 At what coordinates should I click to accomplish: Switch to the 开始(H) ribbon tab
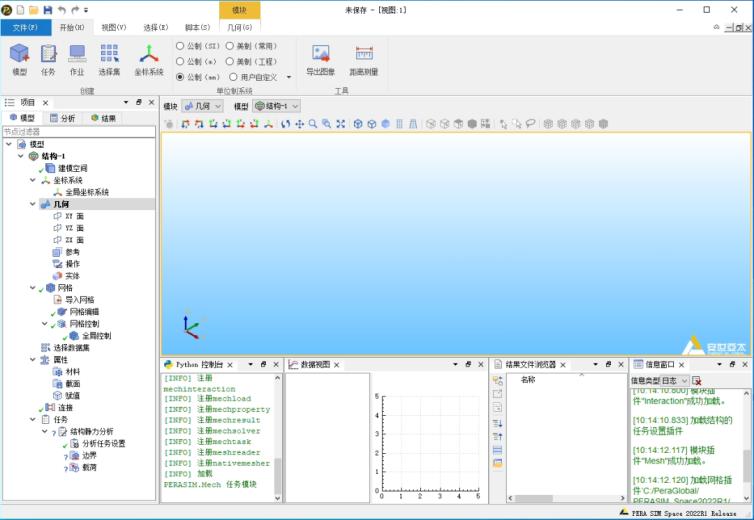[72, 27]
